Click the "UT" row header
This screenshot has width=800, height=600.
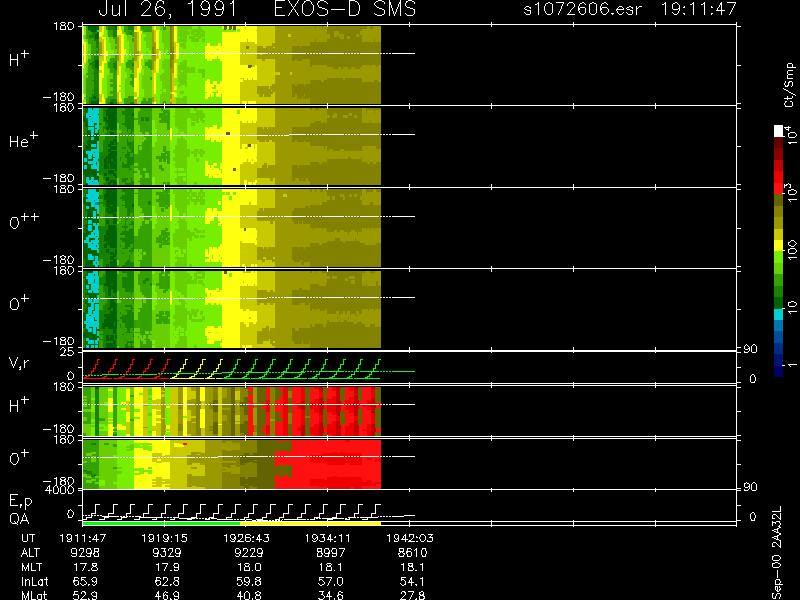[28, 538]
